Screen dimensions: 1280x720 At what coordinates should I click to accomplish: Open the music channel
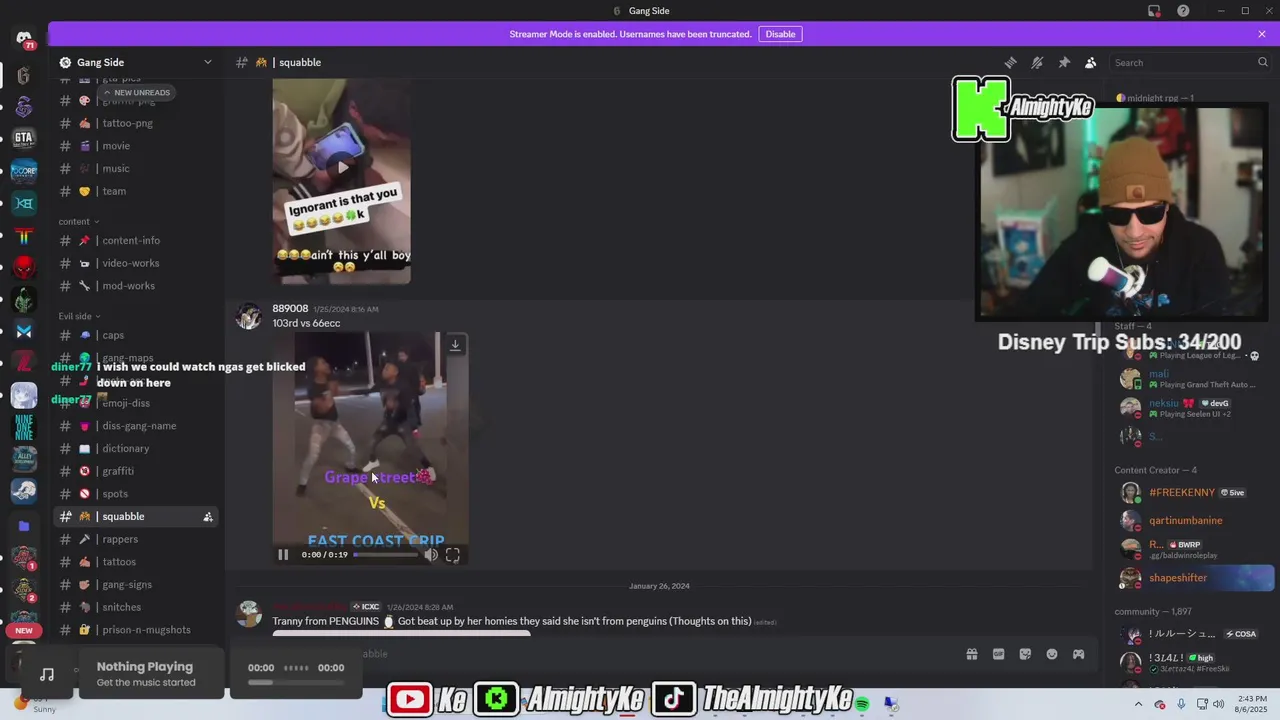[x=136, y=168]
